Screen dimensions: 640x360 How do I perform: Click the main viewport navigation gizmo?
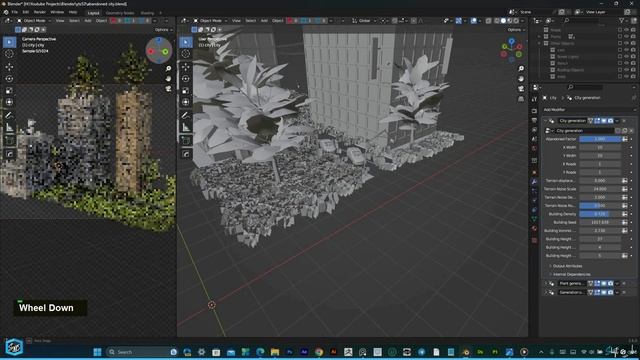511,50
